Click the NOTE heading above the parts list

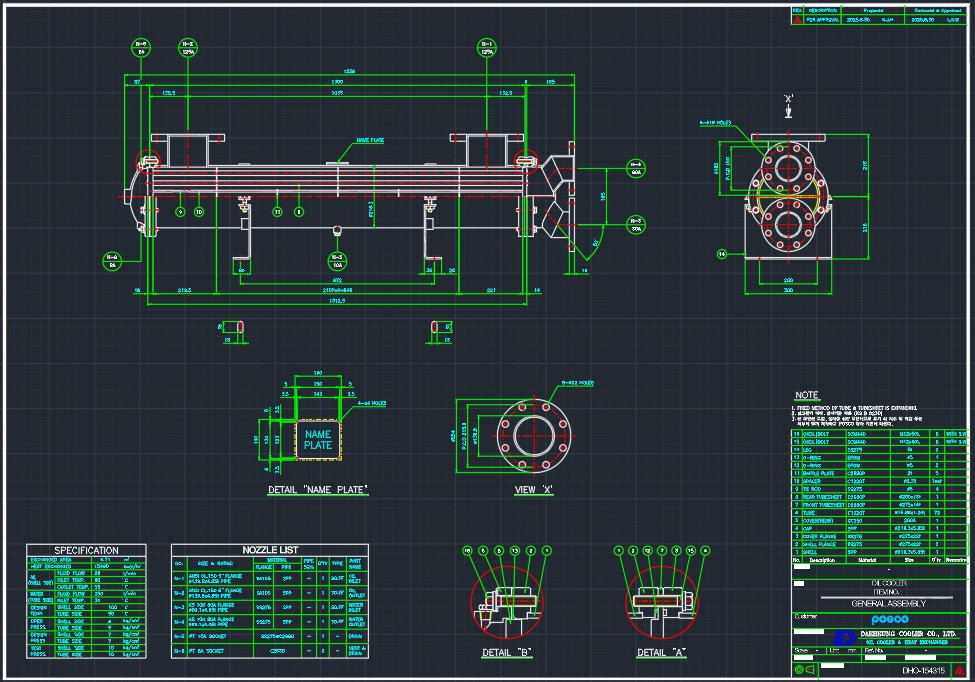pyautogui.click(x=806, y=396)
